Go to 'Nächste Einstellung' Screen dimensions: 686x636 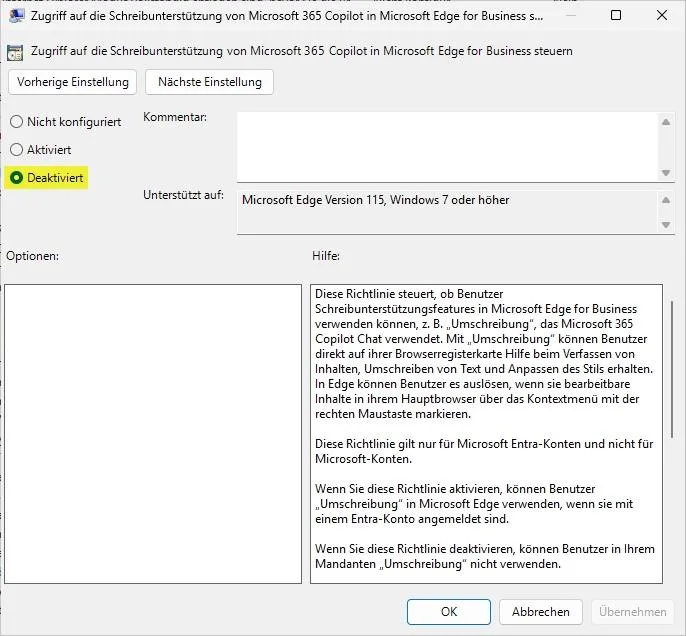tap(209, 82)
